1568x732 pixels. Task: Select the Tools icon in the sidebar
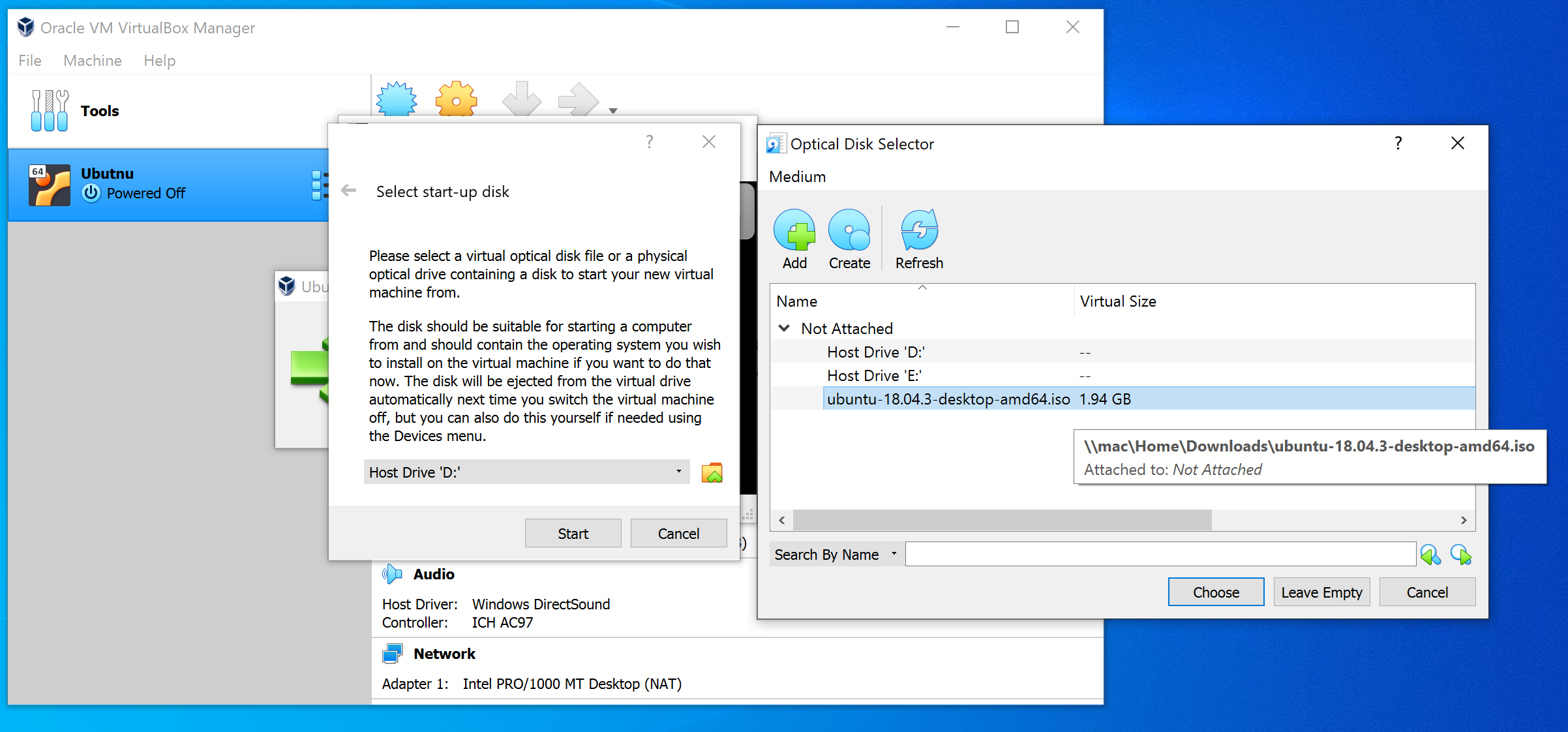[50, 110]
